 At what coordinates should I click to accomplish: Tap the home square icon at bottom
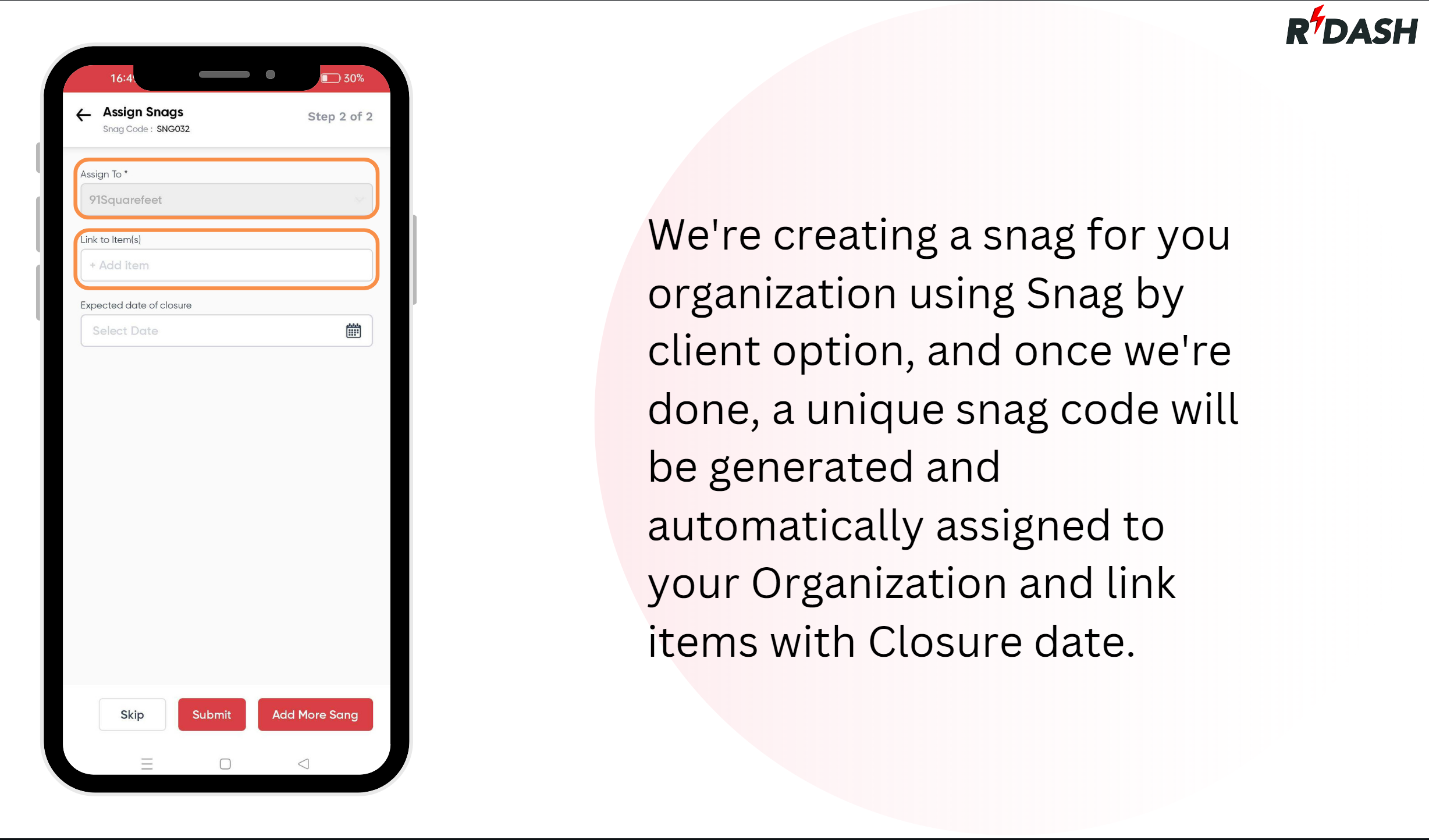click(x=224, y=764)
